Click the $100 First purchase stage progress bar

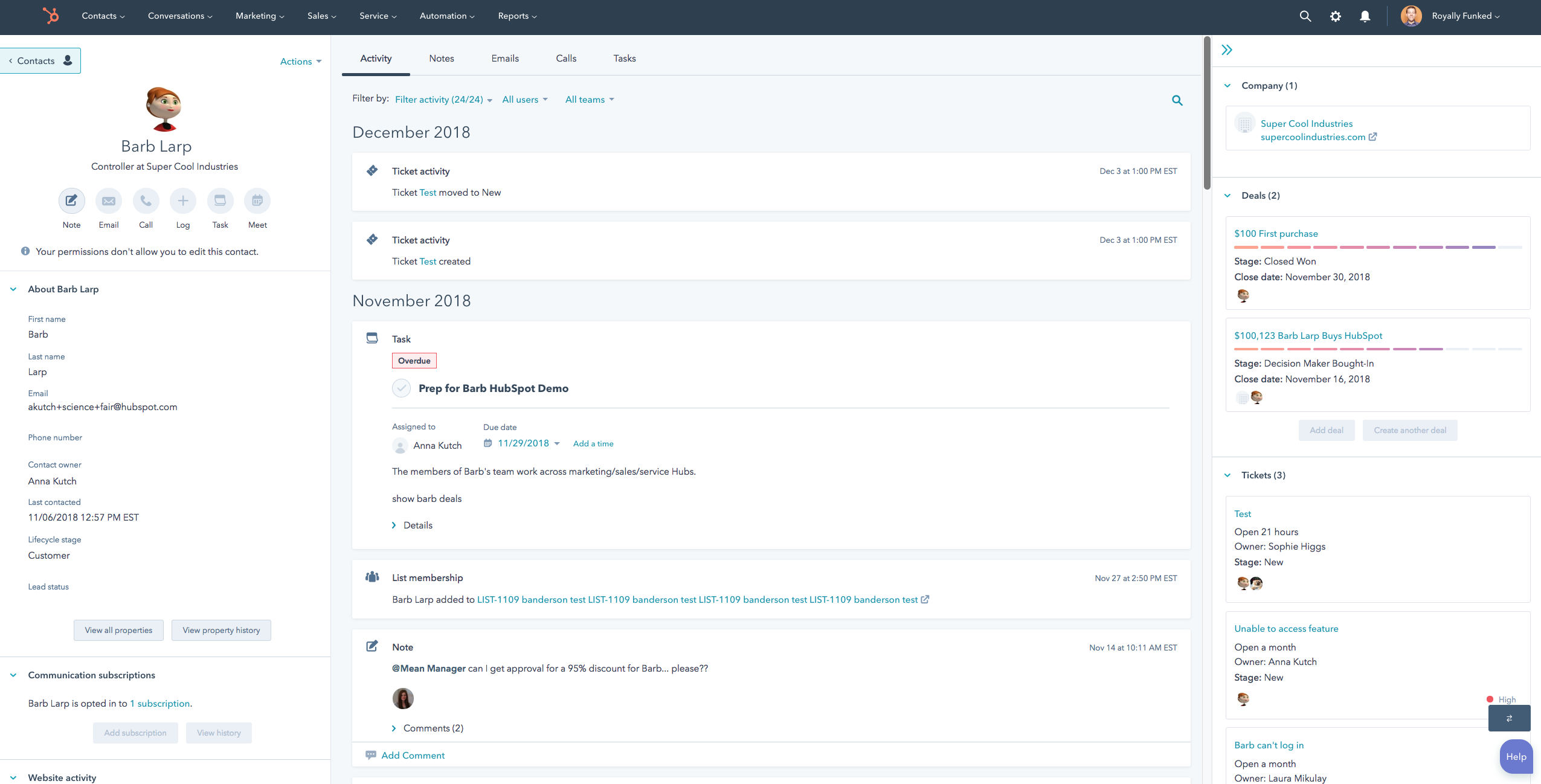pos(1377,247)
